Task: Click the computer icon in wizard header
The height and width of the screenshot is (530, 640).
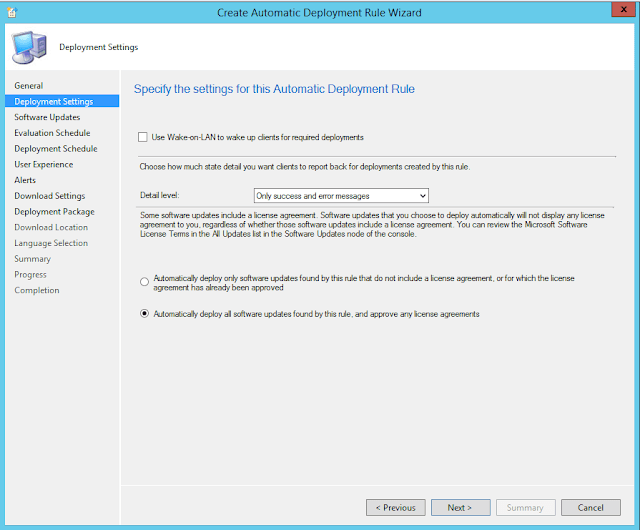Action: 27,46
